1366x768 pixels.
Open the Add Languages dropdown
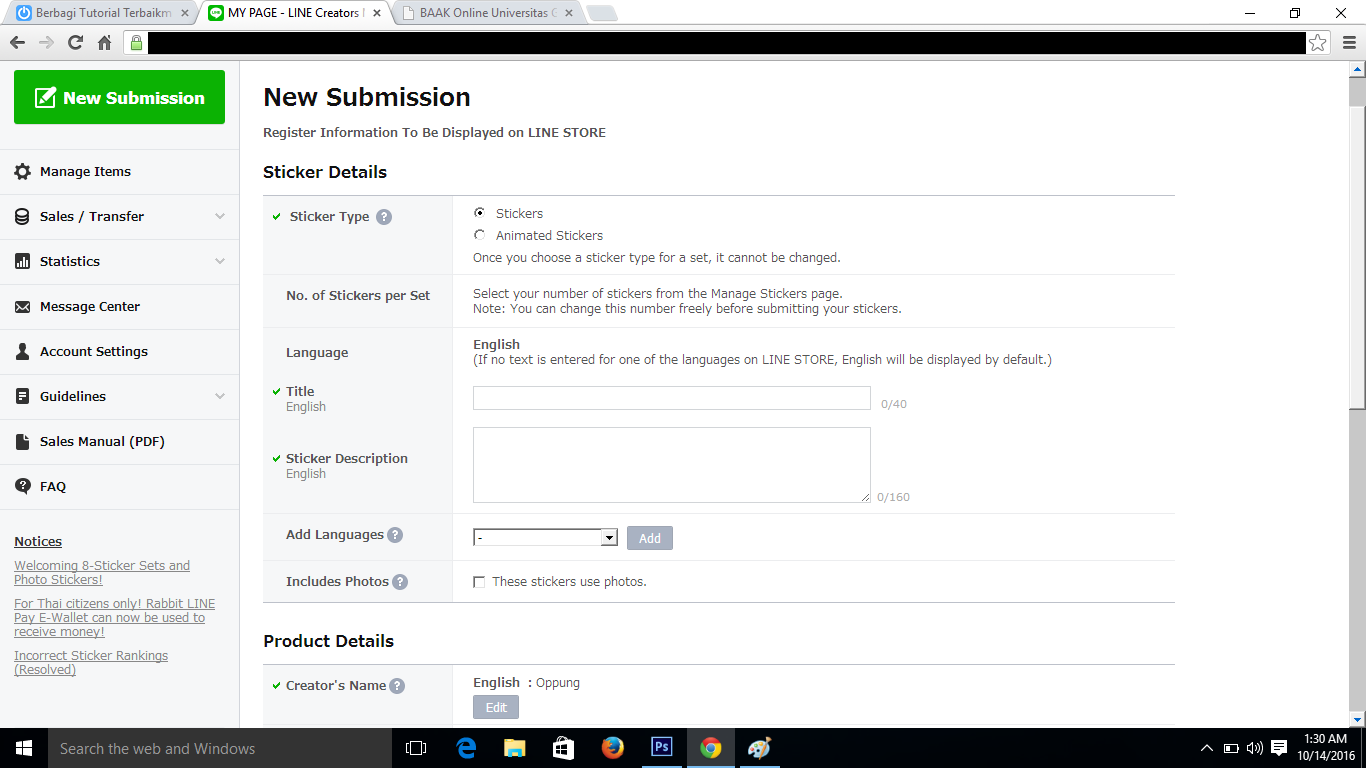[x=545, y=538]
